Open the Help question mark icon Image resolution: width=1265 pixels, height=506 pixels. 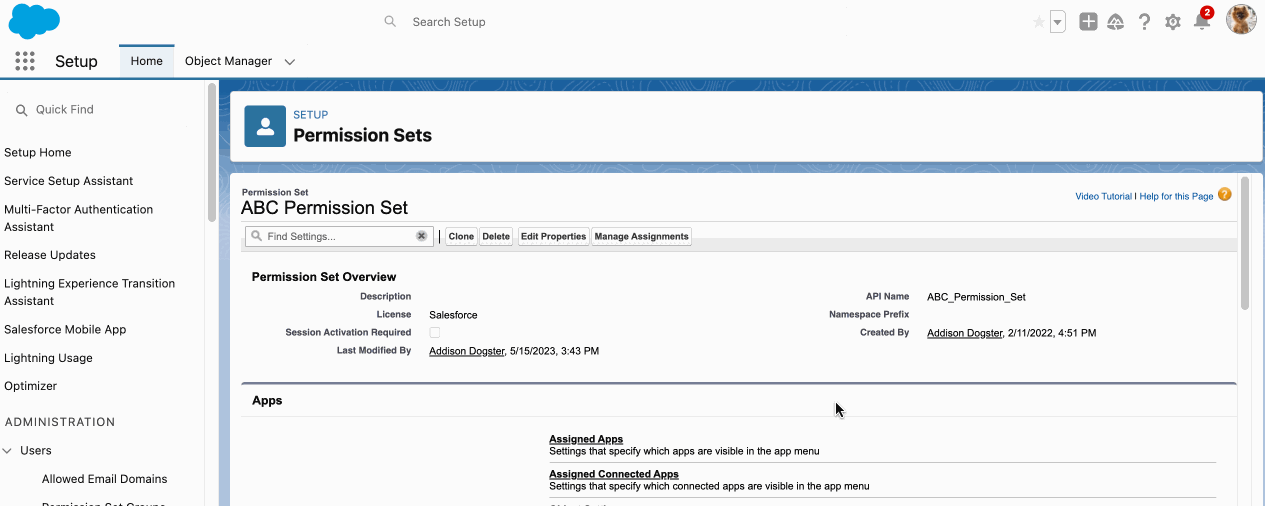pyautogui.click(x=1145, y=22)
